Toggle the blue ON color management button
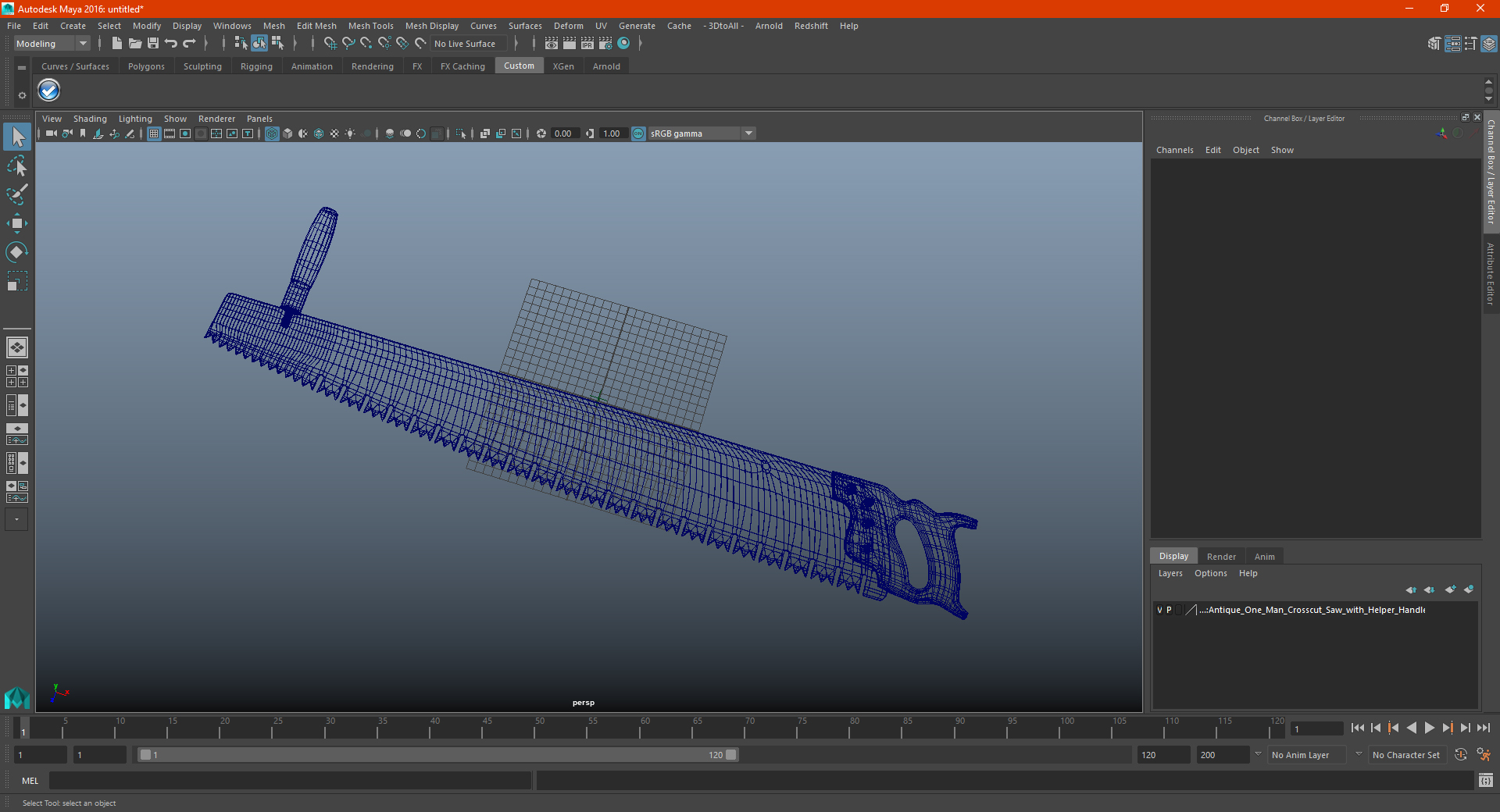The image size is (1500, 812). pyautogui.click(x=638, y=134)
